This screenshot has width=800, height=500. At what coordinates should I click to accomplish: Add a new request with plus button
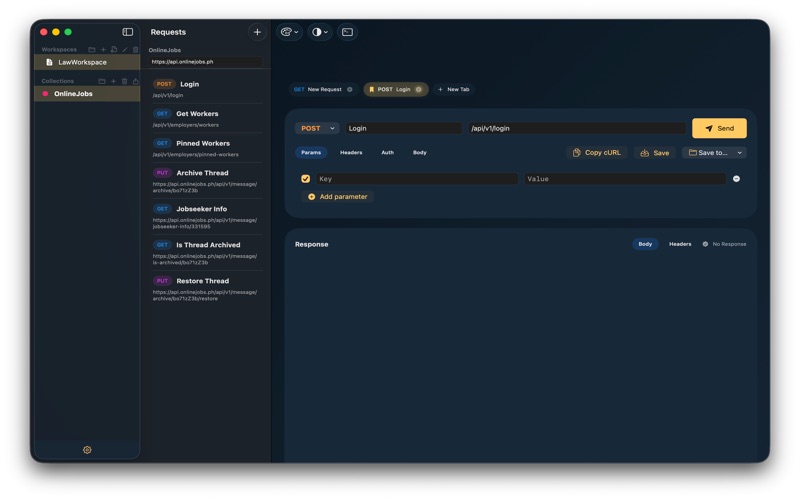[257, 32]
